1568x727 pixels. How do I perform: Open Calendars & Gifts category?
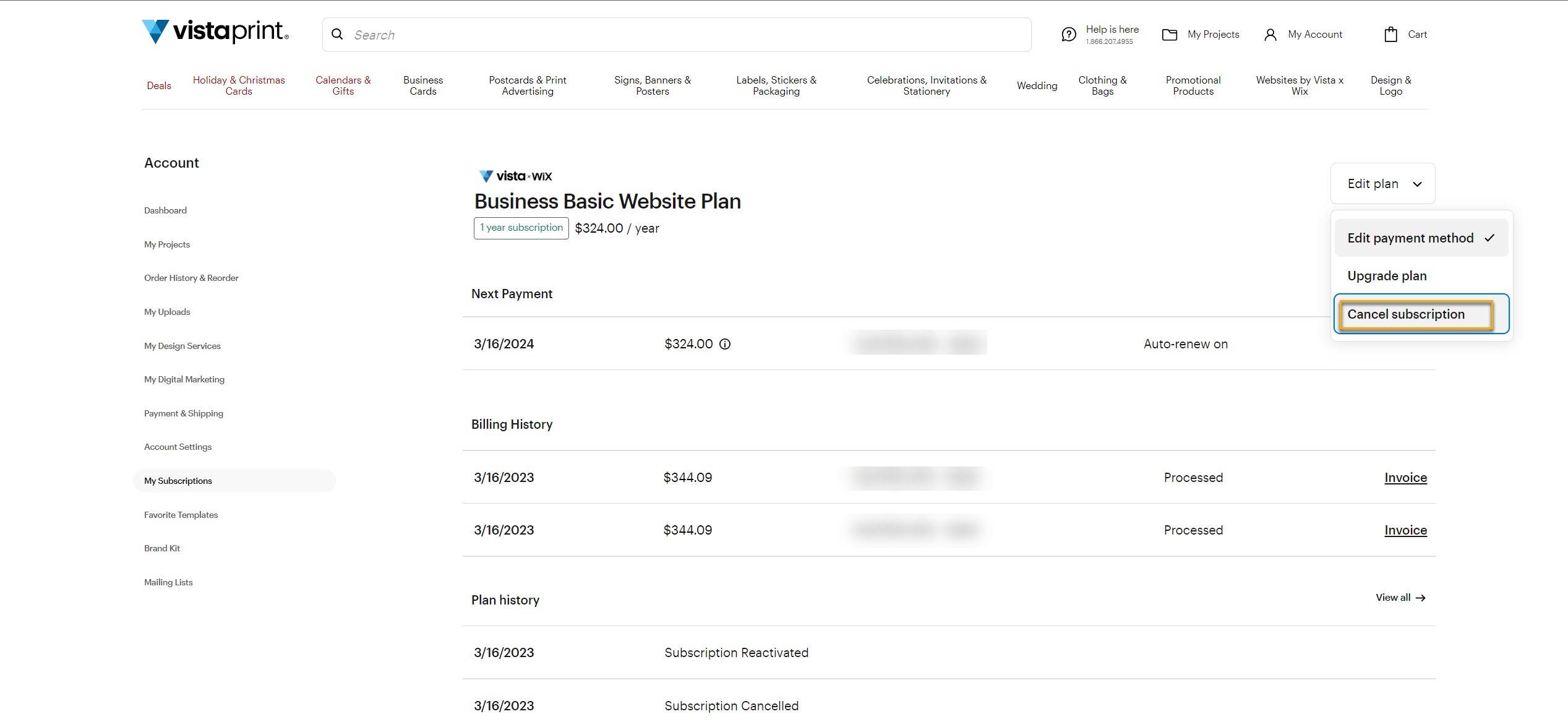[x=343, y=85]
